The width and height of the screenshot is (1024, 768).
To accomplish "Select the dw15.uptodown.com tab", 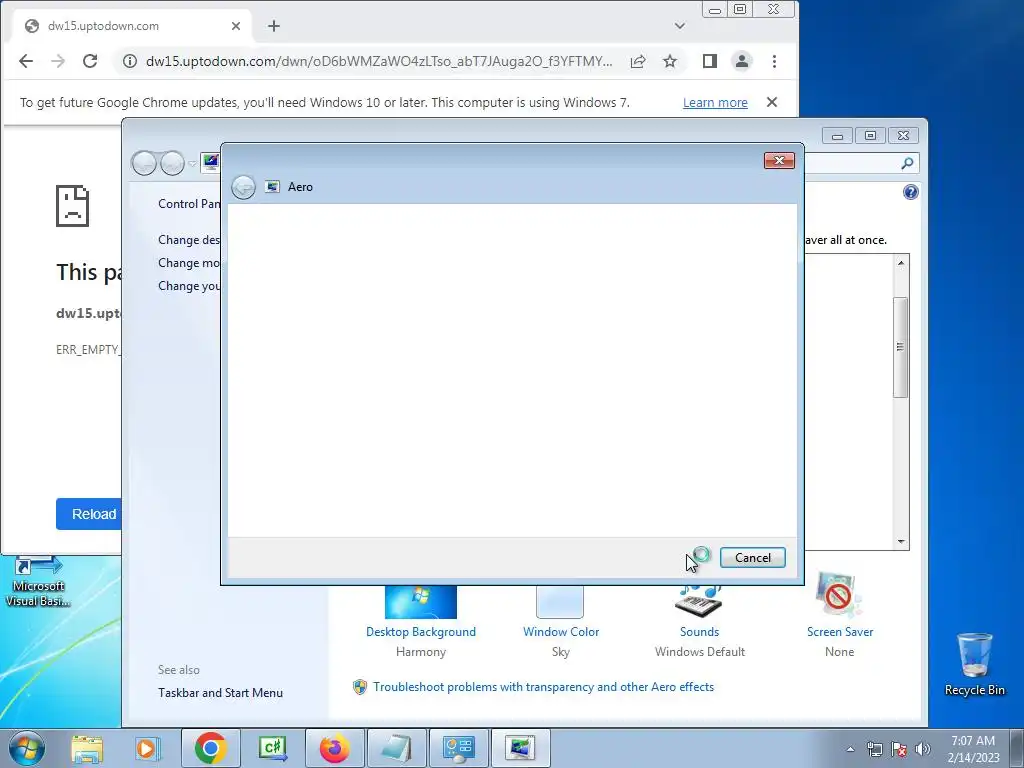I will click(131, 26).
